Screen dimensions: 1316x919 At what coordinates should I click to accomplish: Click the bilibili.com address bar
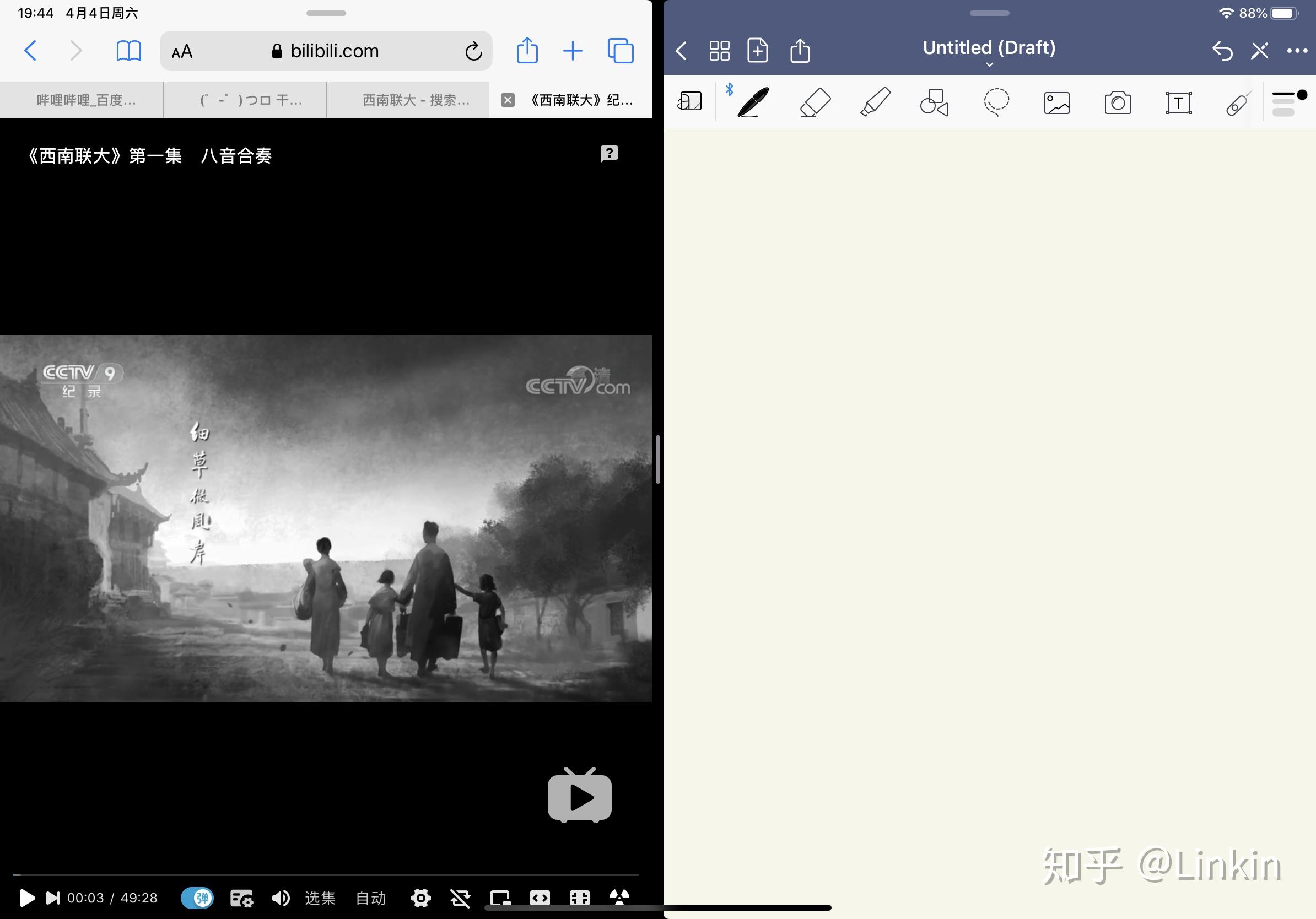326,51
